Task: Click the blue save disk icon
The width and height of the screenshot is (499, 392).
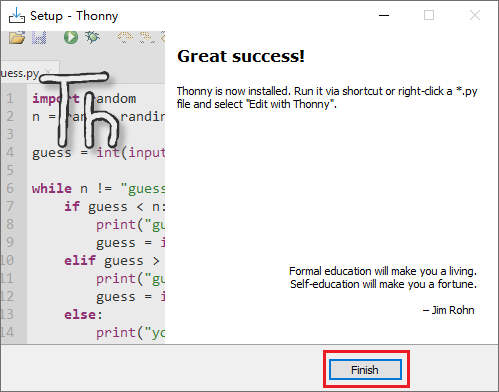Action: click(39, 37)
